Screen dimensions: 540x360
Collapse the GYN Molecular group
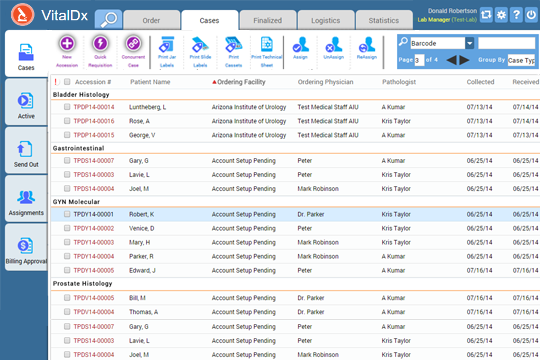point(76,202)
